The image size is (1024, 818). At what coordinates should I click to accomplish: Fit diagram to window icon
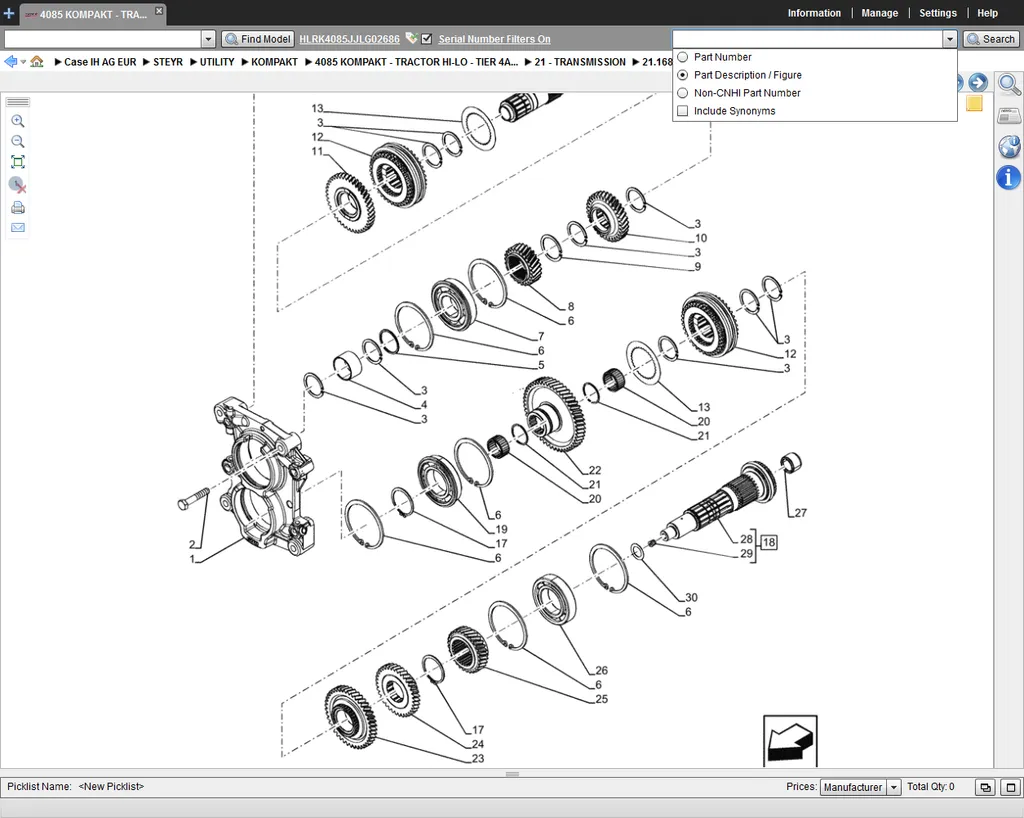click(18, 162)
